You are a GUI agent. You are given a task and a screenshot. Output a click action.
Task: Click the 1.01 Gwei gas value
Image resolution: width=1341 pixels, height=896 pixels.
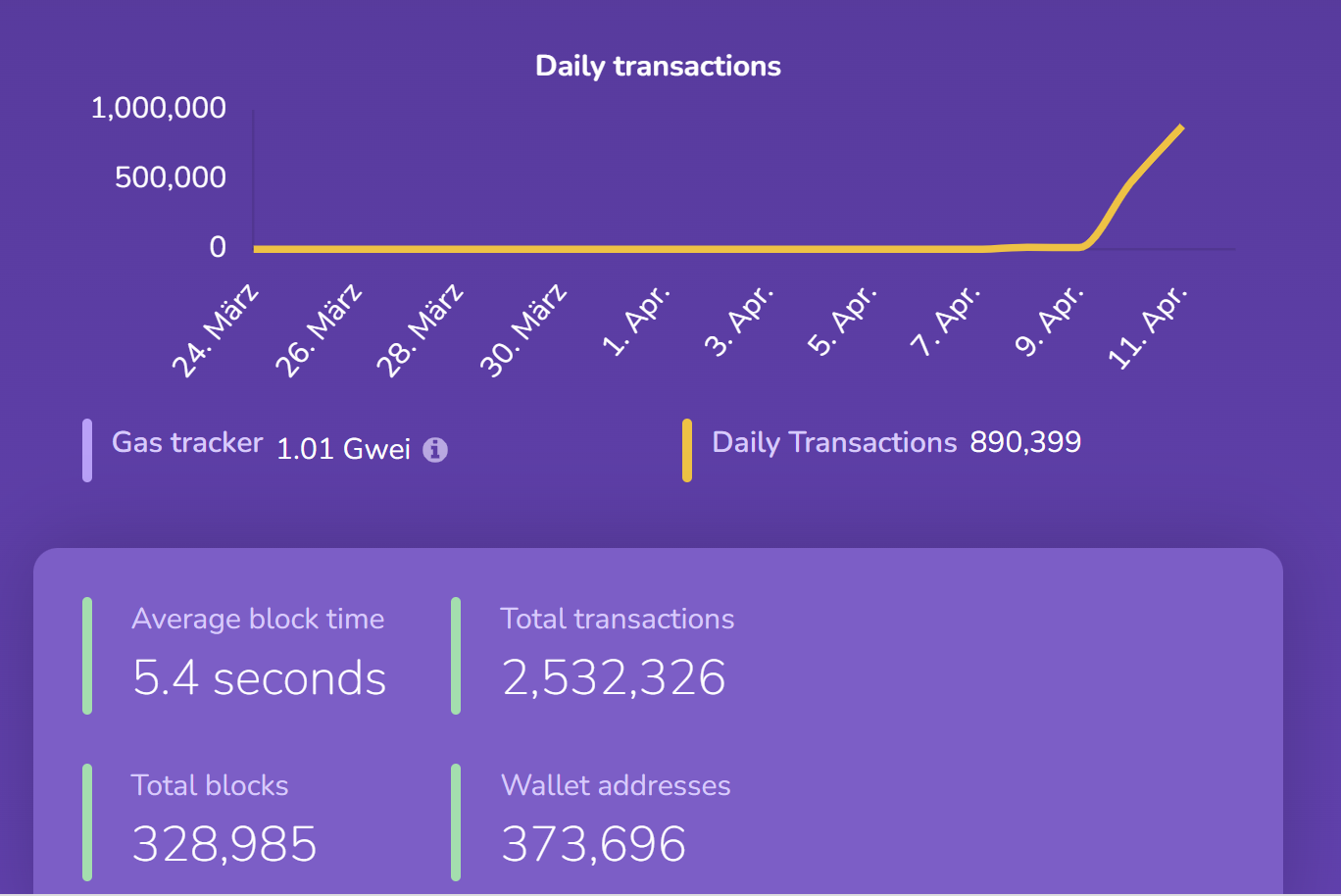[x=343, y=449]
